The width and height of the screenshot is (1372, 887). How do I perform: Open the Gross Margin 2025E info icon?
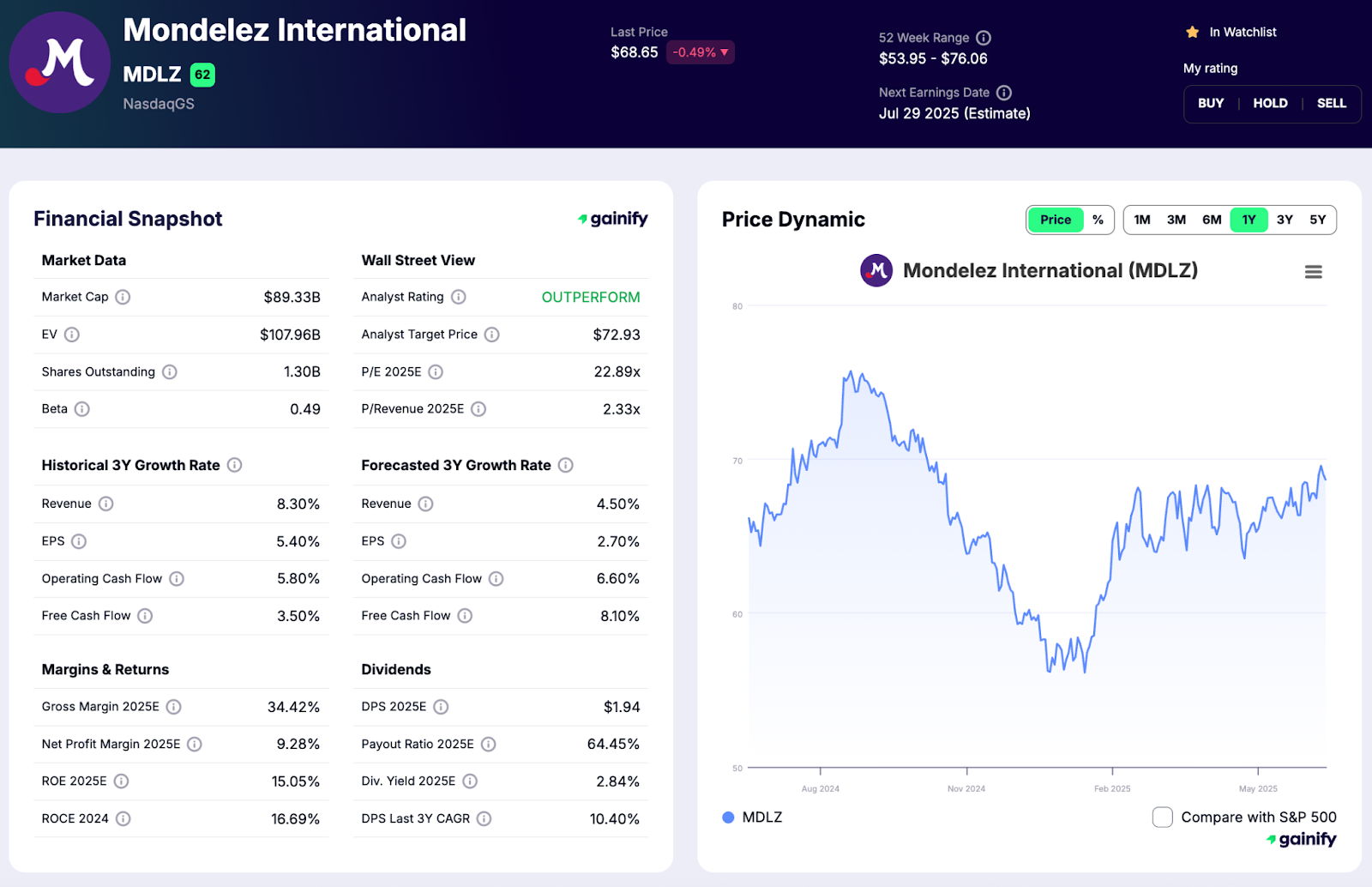[x=173, y=707]
